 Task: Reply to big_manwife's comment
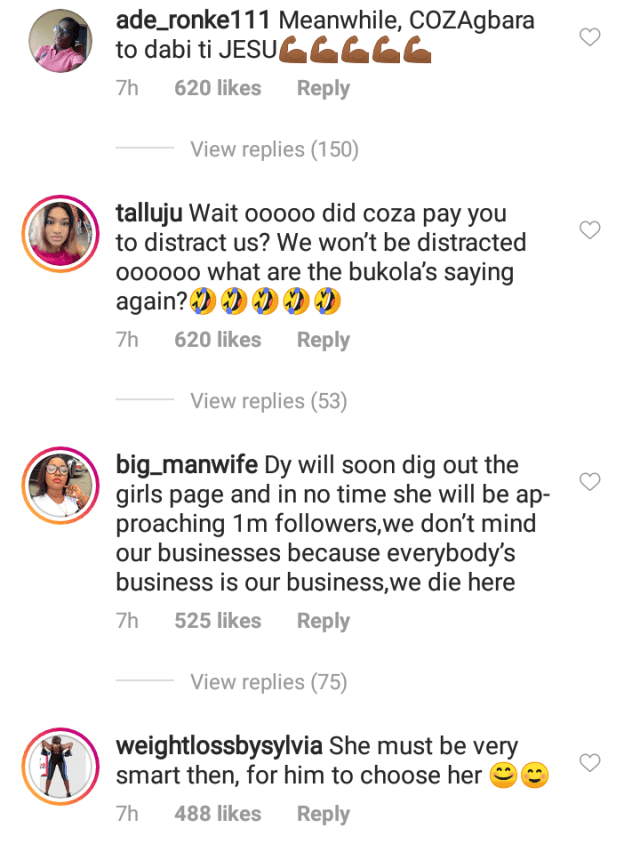(x=322, y=620)
